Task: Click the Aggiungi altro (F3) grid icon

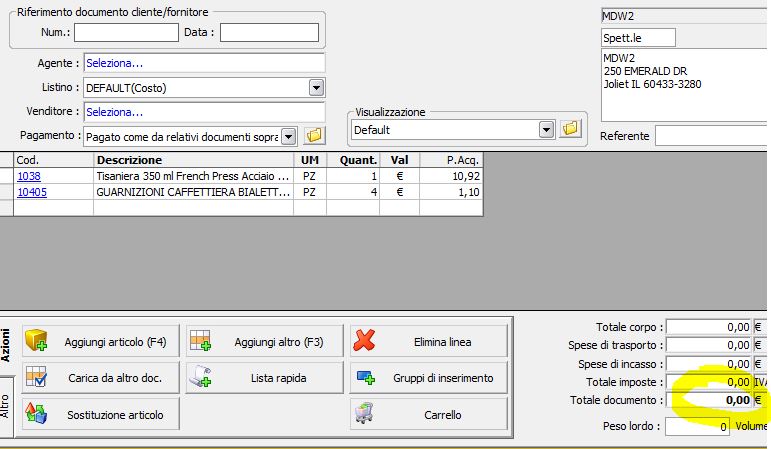Action: click(200, 340)
